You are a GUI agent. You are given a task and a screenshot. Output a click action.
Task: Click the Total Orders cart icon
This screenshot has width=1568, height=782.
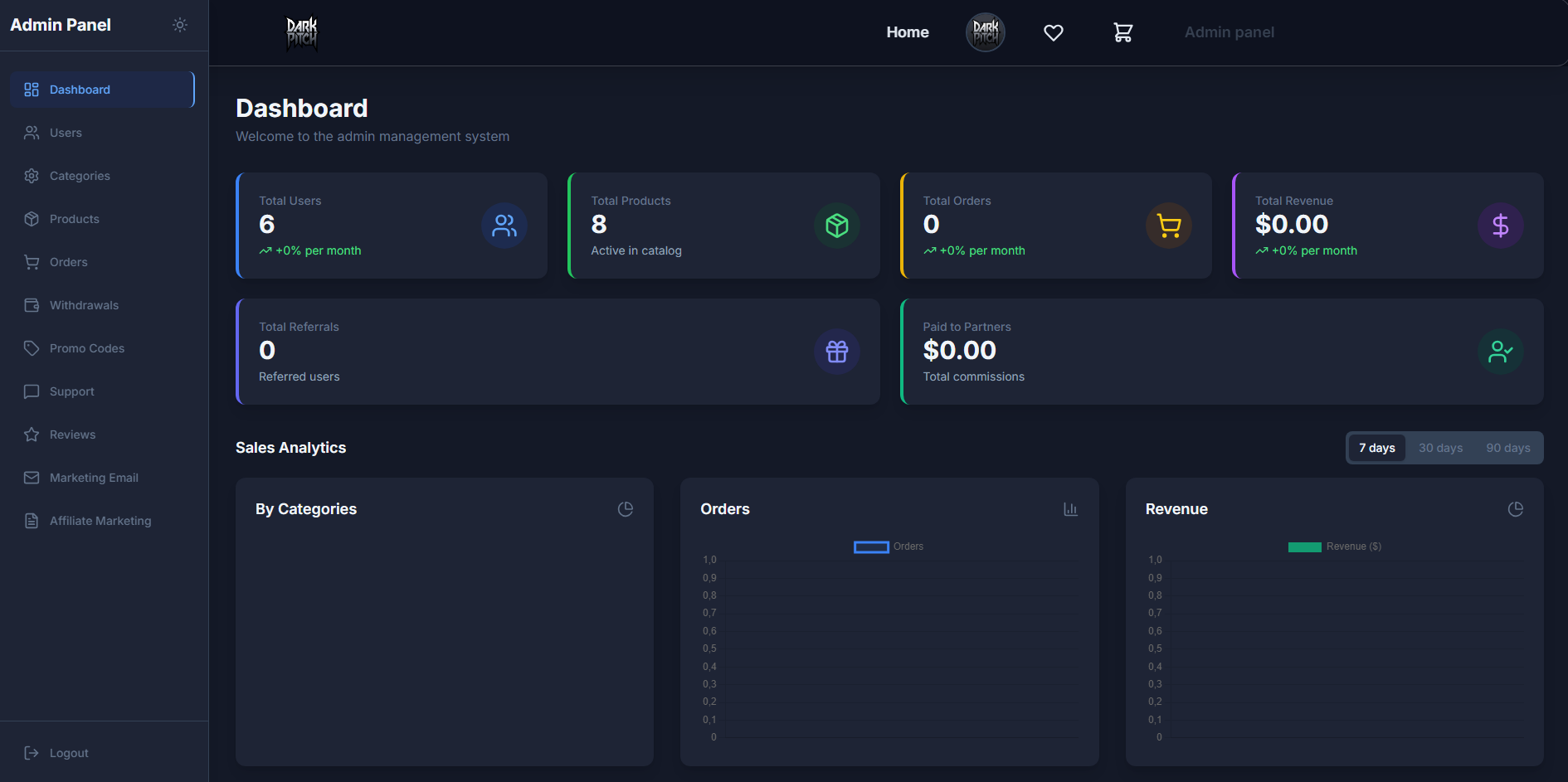click(1169, 226)
